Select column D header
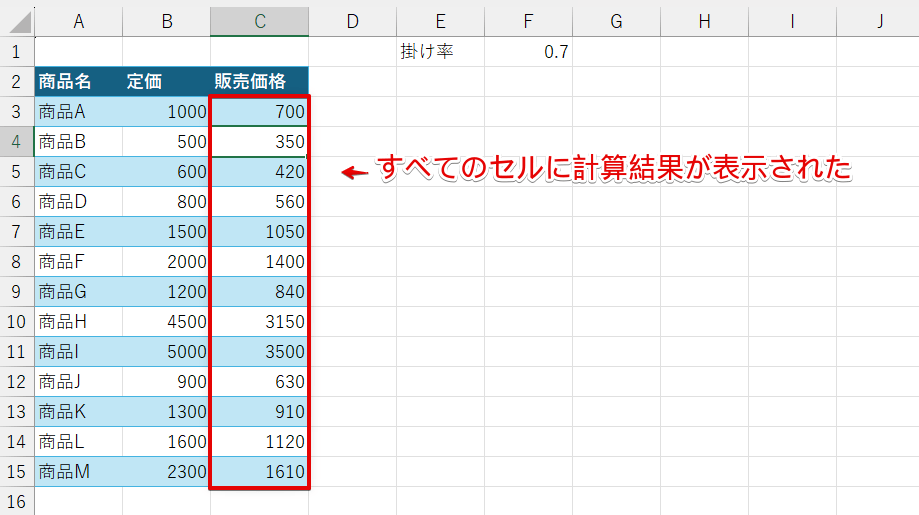This screenshot has width=919, height=515. pyautogui.click(x=352, y=22)
